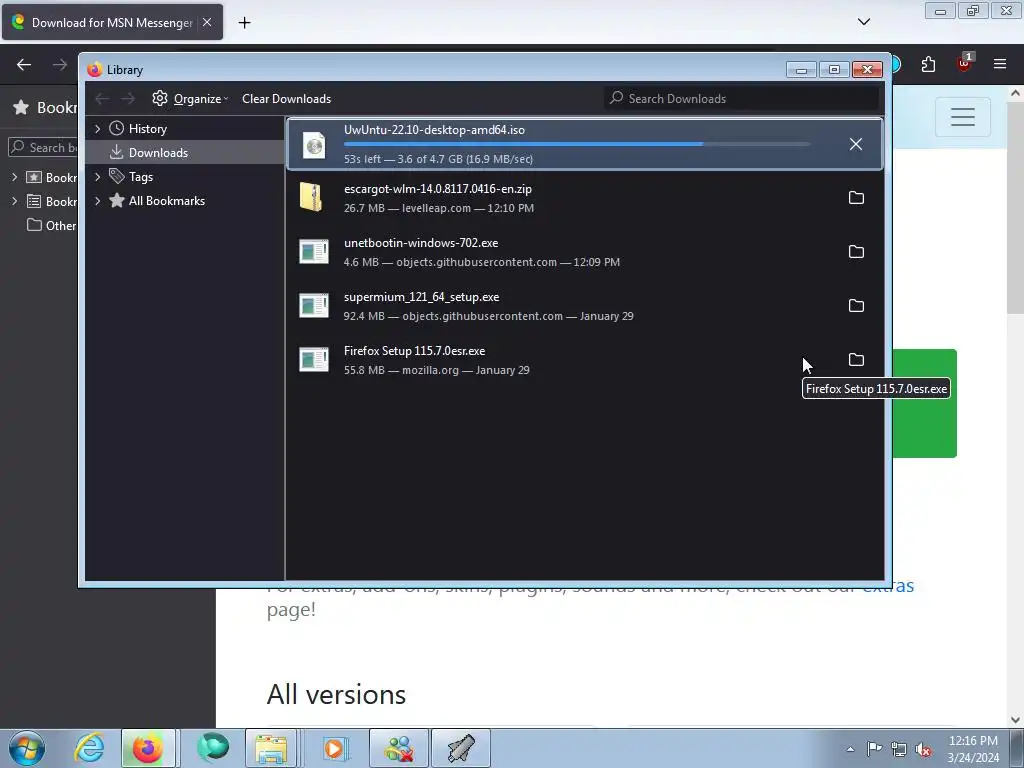Viewport: 1024px width, 768px height.
Task: Click the UwUntu download progress bar
Action: click(577, 144)
